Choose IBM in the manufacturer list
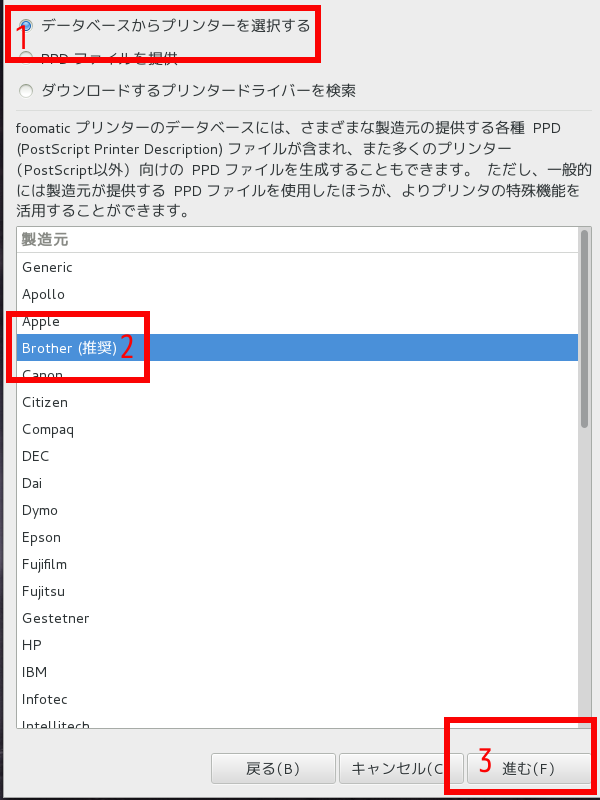 tap(34, 672)
